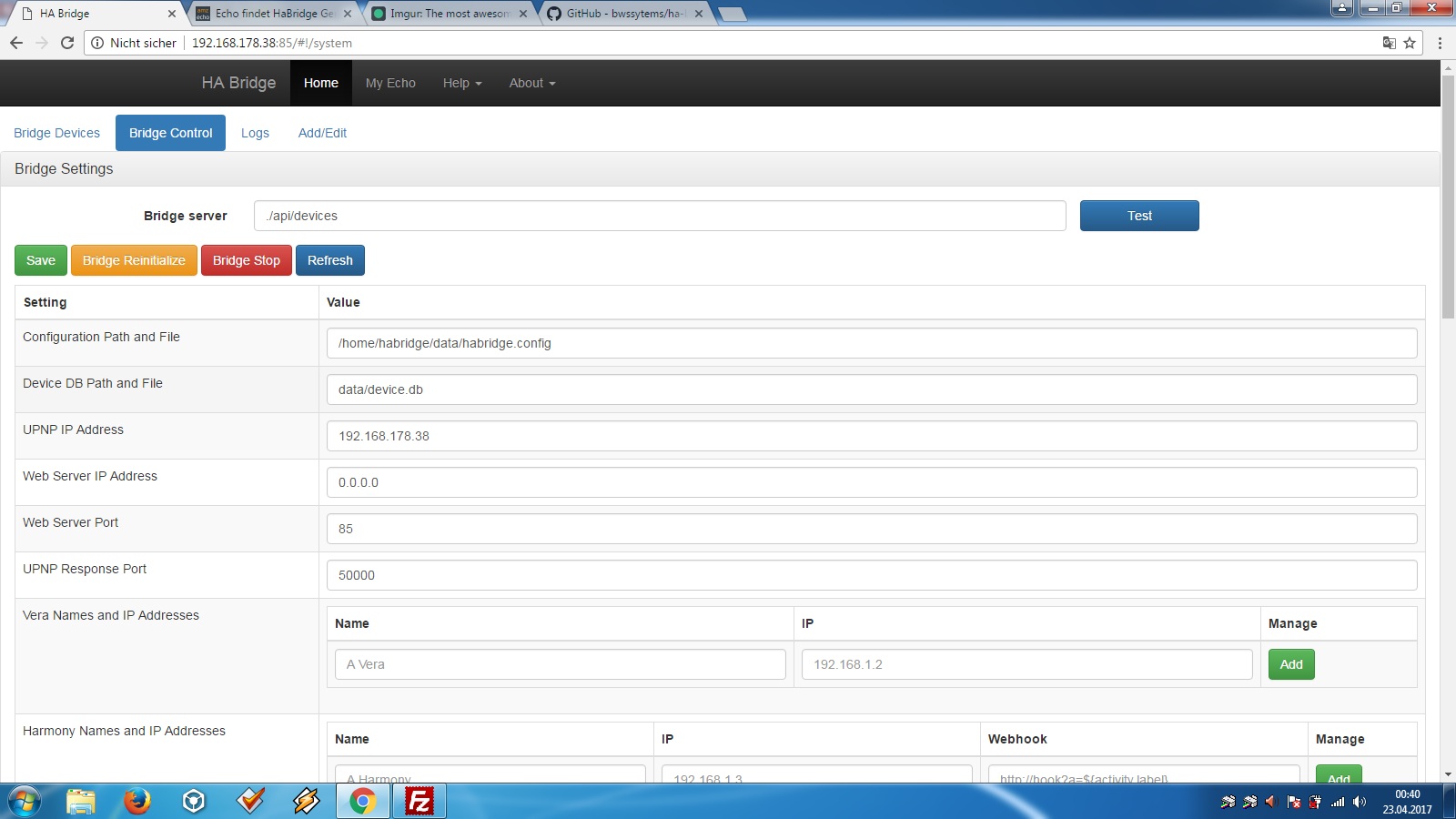
Task: Open the Logs tab
Action: tap(255, 133)
